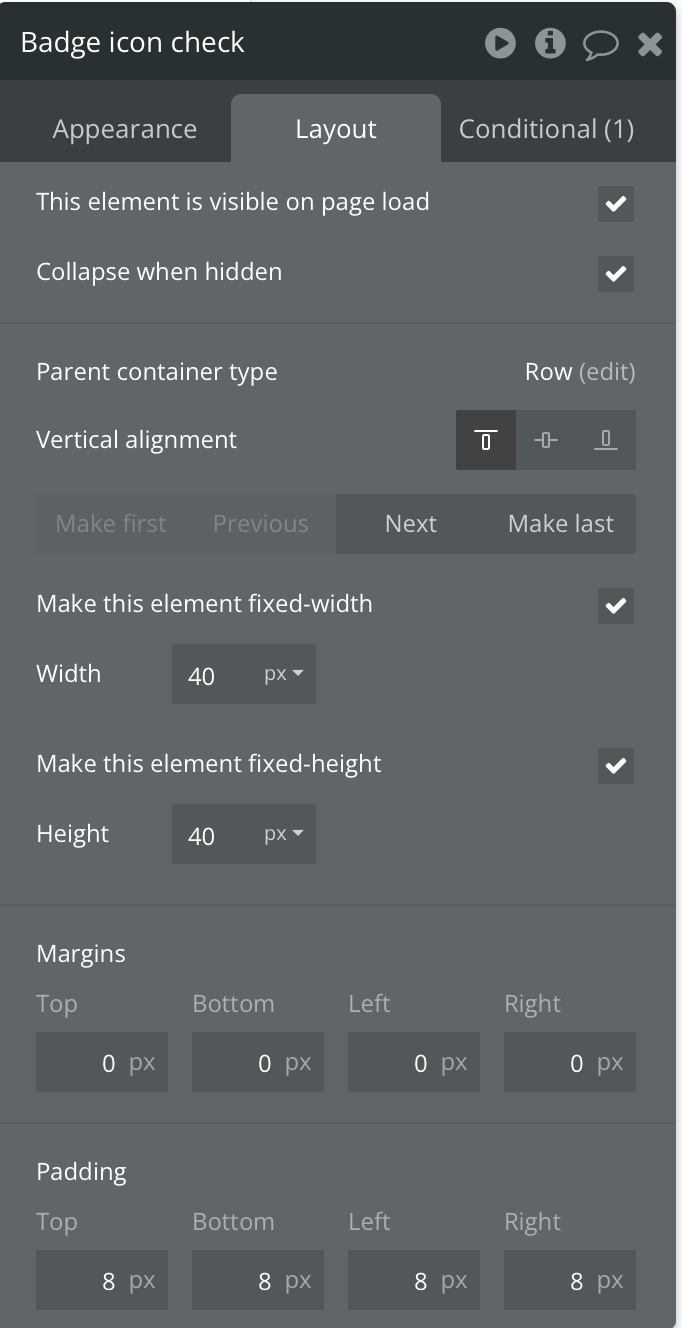Disable Make this element fixed-width

click(616, 605)
